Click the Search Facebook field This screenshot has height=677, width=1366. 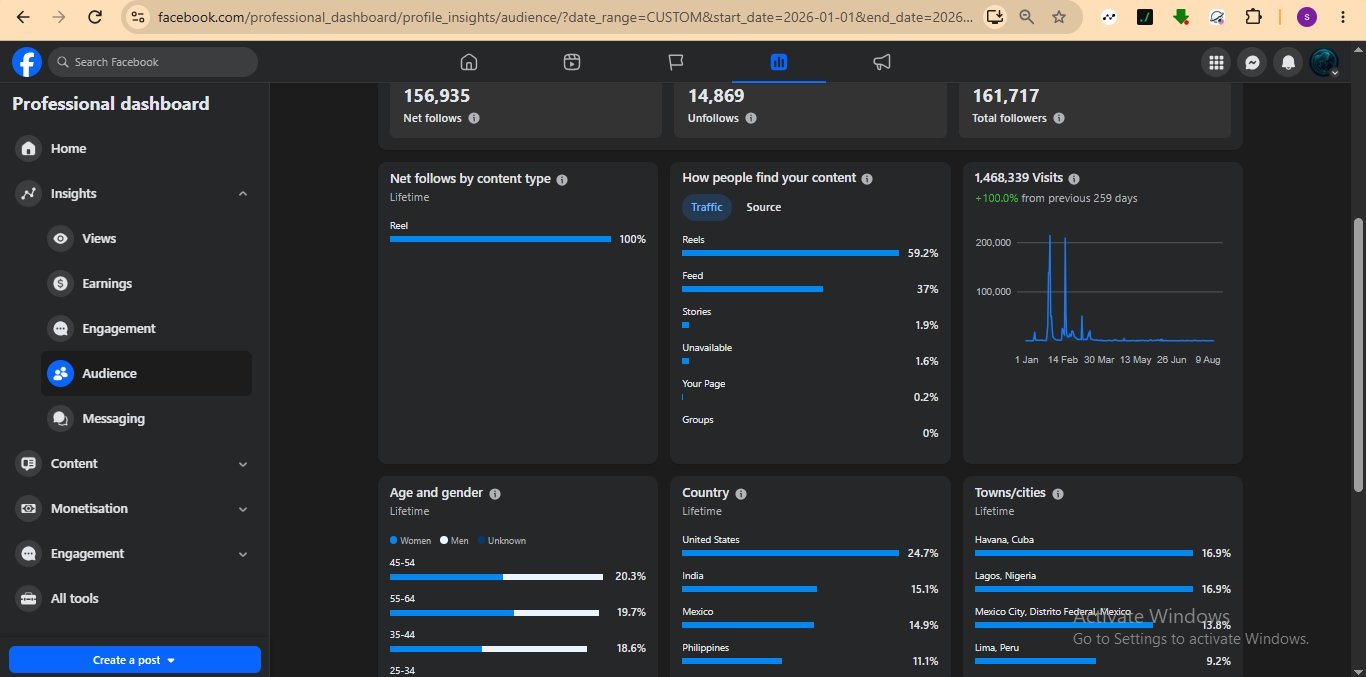click(153, 62)
